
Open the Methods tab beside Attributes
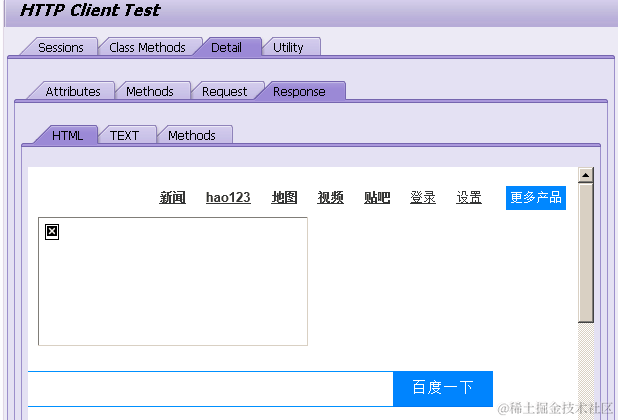[x=150, y=91]
